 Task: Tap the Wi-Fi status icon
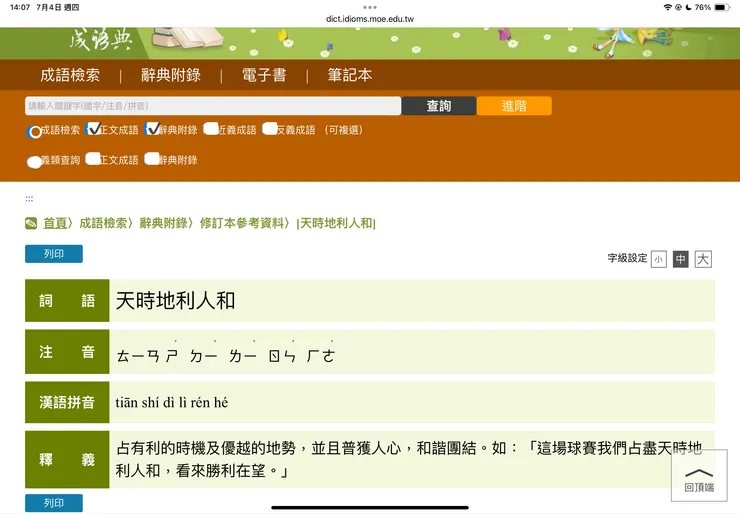coord(667,8)
